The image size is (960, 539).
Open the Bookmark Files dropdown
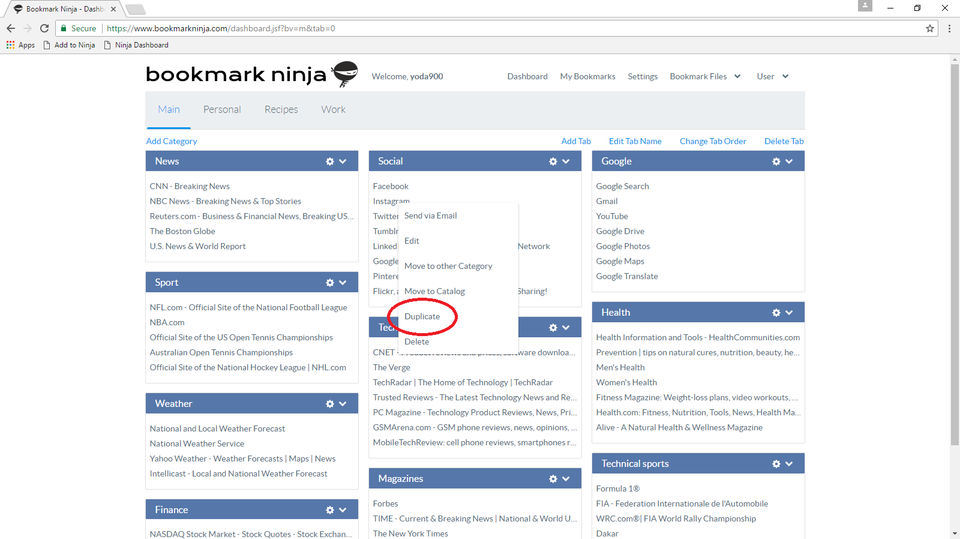pos(705,77)
